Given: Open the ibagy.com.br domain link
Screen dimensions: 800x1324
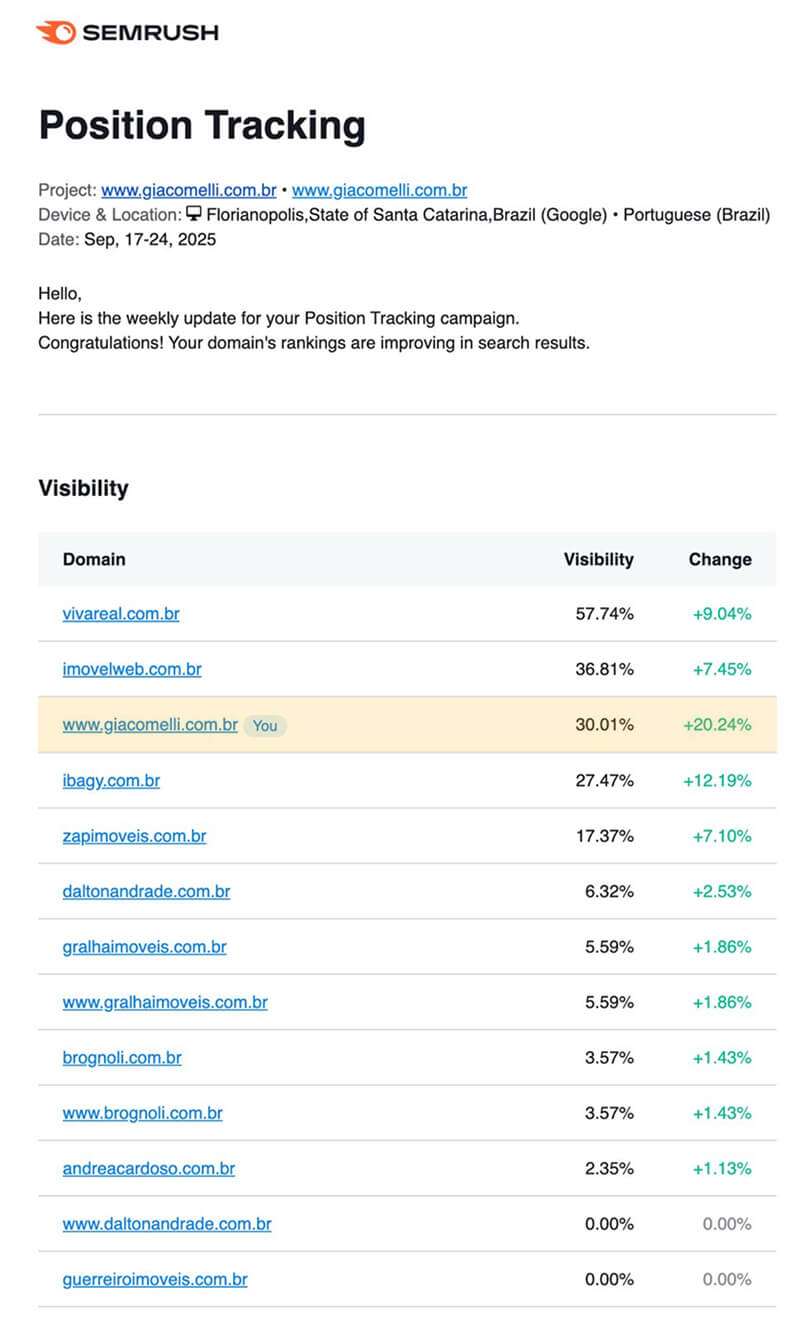Looking at the screenshot, I should (x=111, y=780).
